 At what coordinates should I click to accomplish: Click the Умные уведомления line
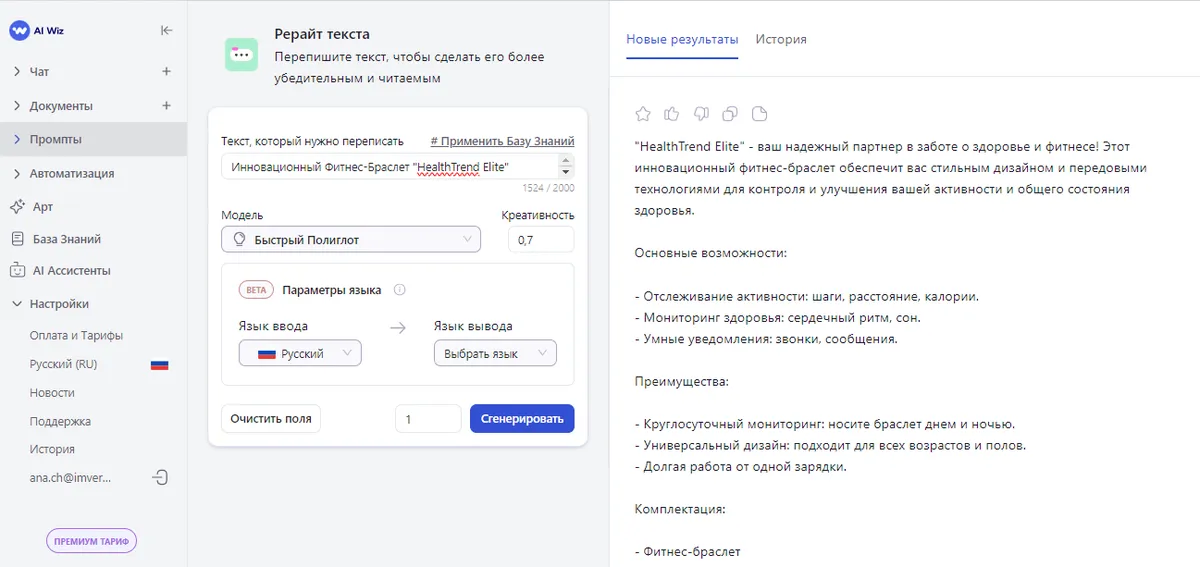(766, 338)
